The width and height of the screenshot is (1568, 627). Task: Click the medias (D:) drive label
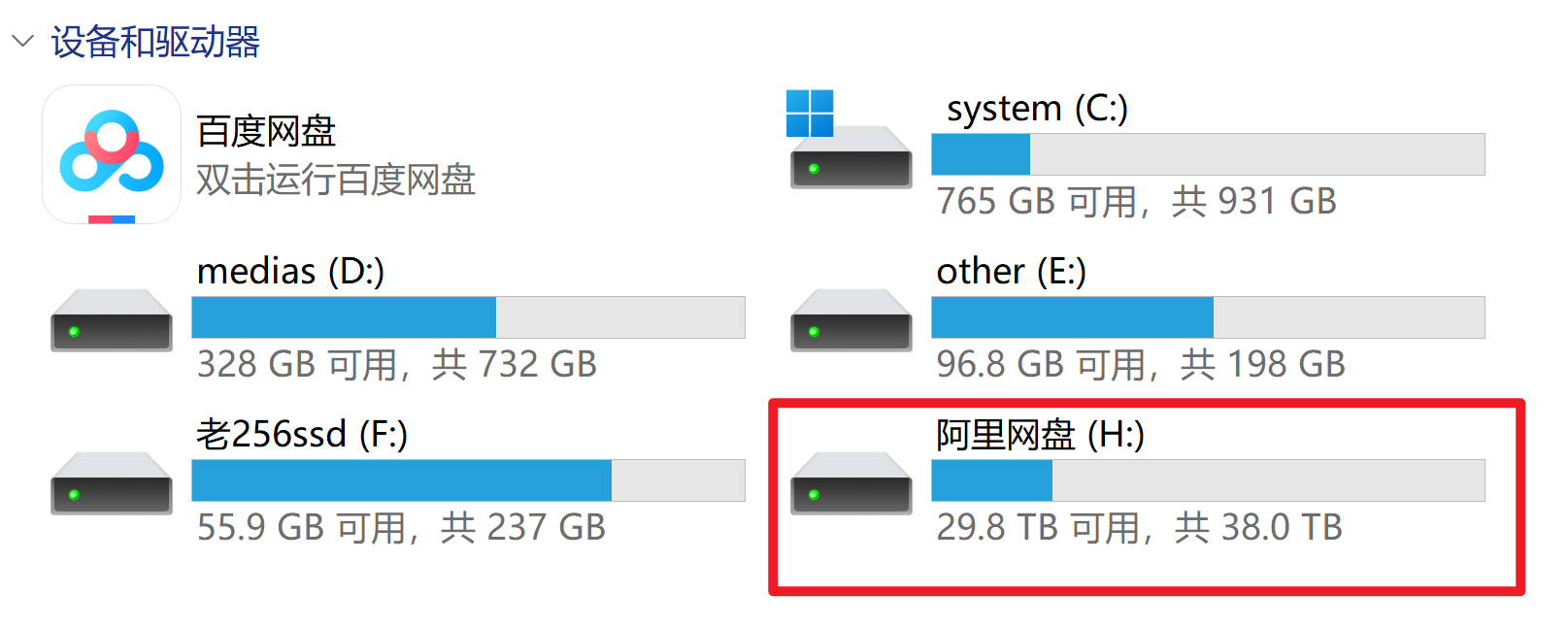click(x=290, y=272)
